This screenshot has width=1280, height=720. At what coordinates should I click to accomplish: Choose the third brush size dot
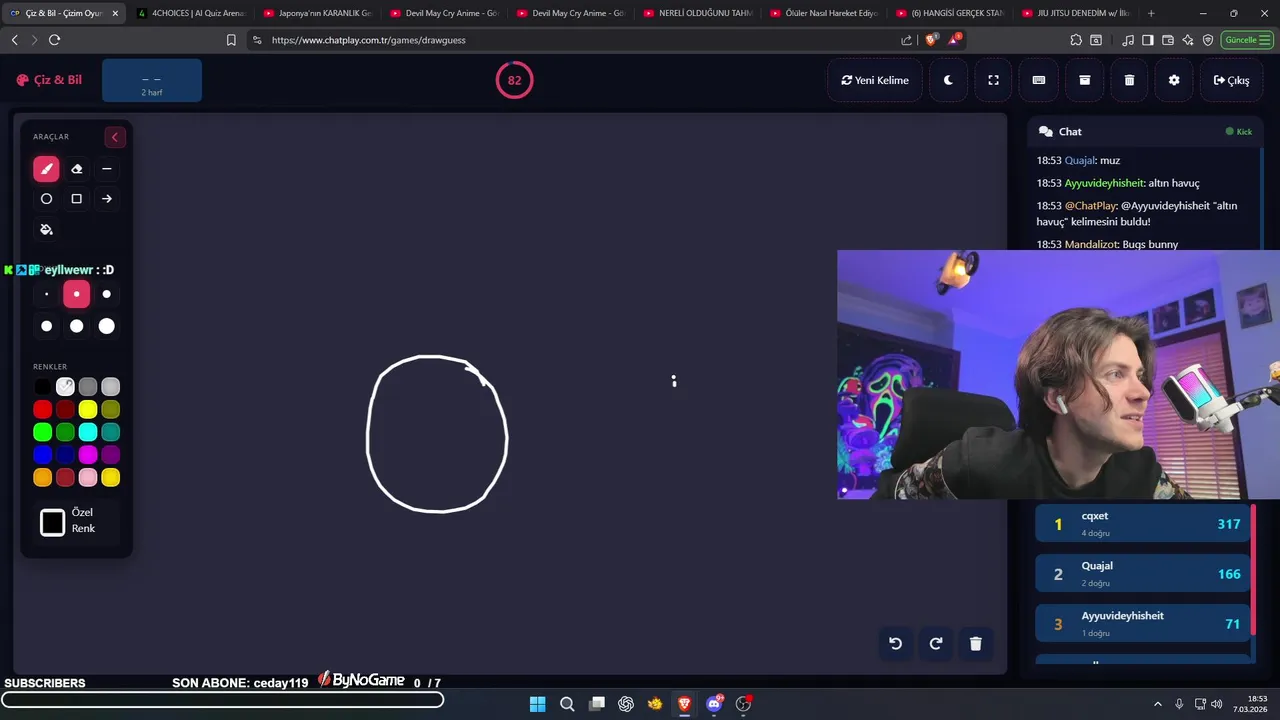tap(107, 294)
